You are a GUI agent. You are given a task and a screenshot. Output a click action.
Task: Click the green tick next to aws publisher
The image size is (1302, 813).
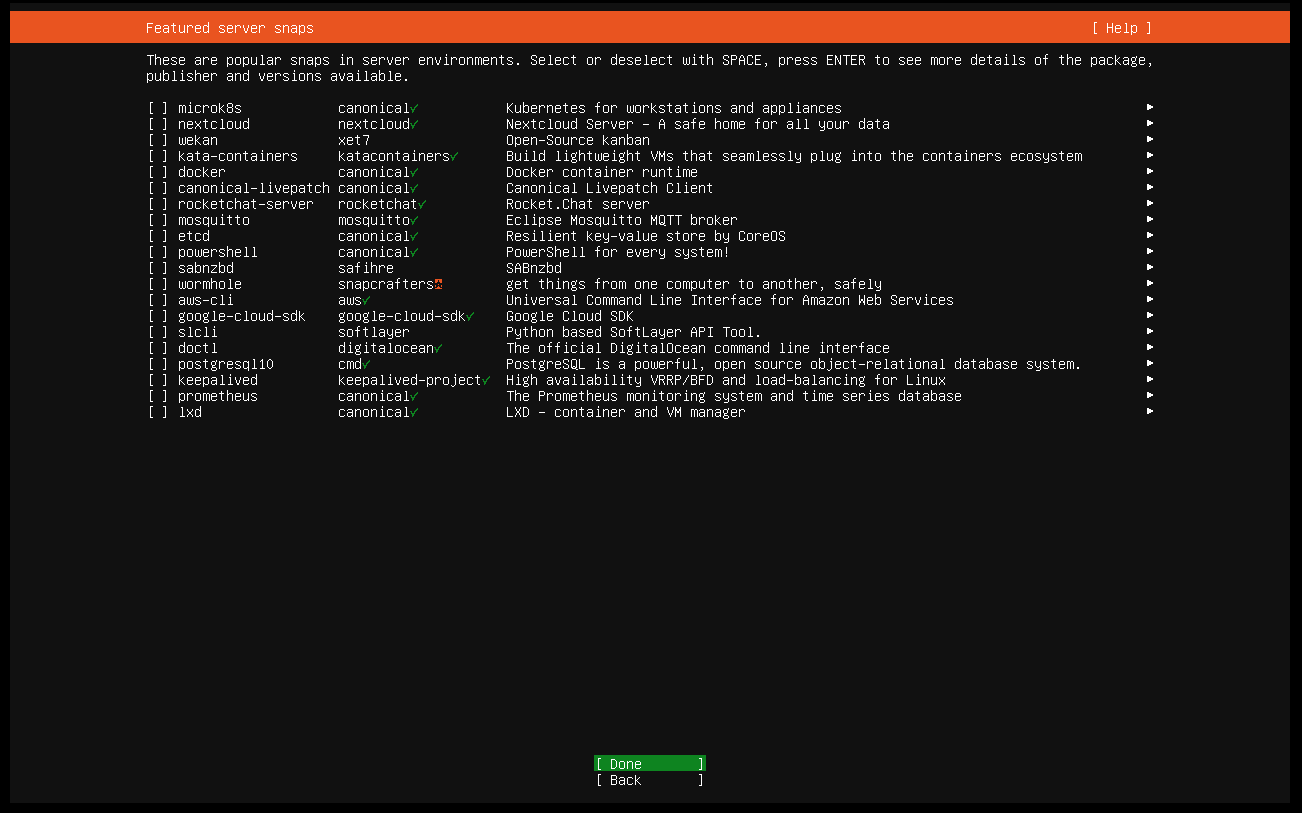(366, 300)
